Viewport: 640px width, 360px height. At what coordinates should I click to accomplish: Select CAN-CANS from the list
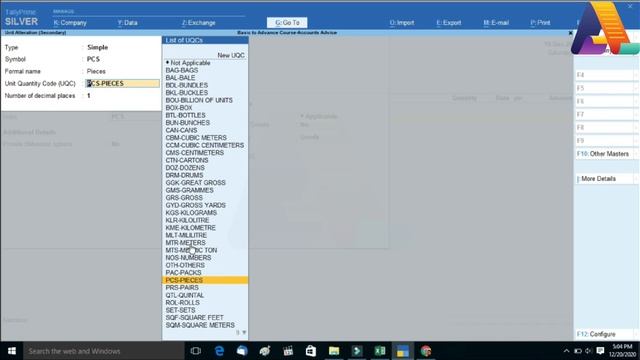coord(181,130)
